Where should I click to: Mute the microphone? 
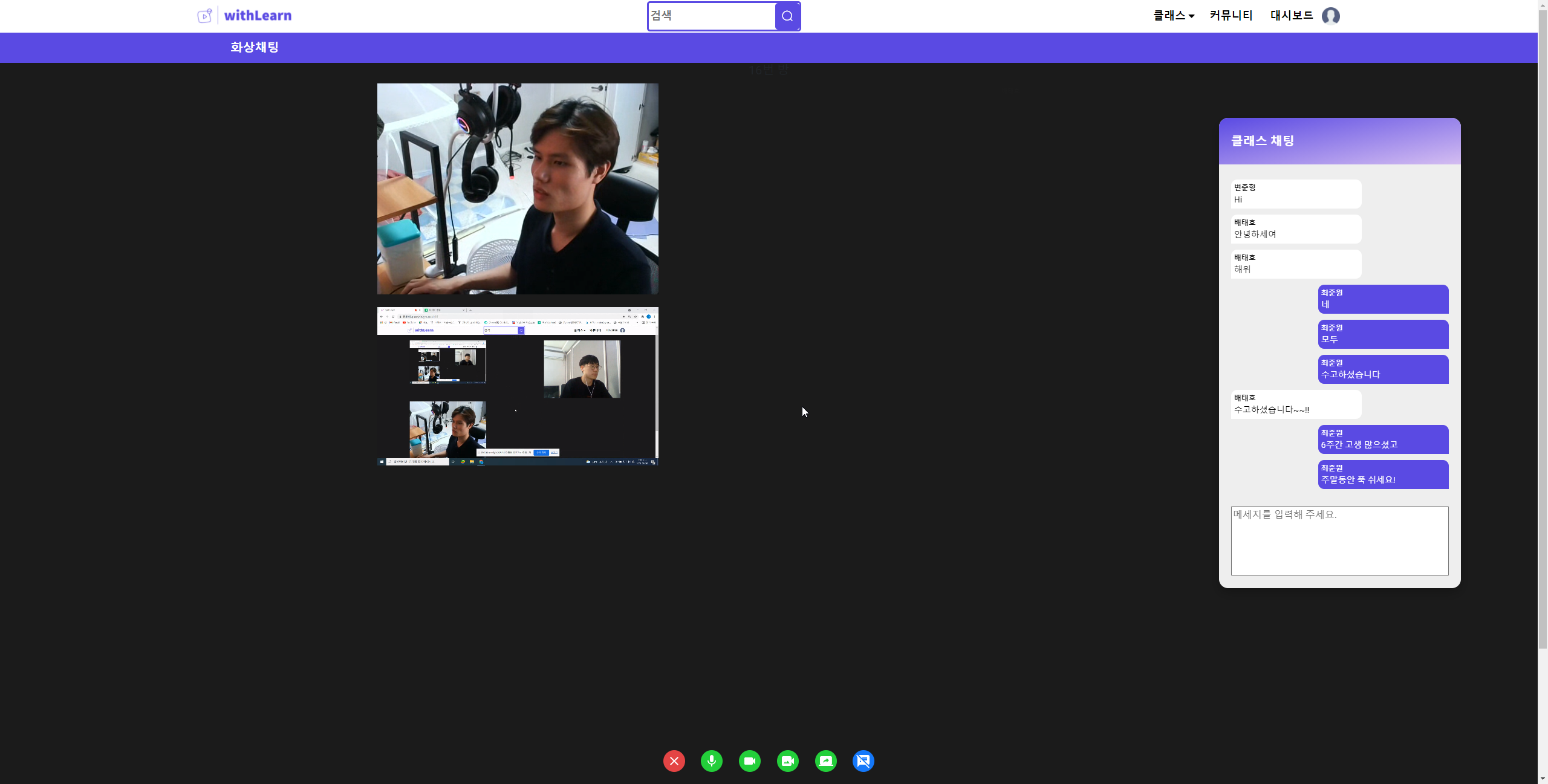(712, 761)
